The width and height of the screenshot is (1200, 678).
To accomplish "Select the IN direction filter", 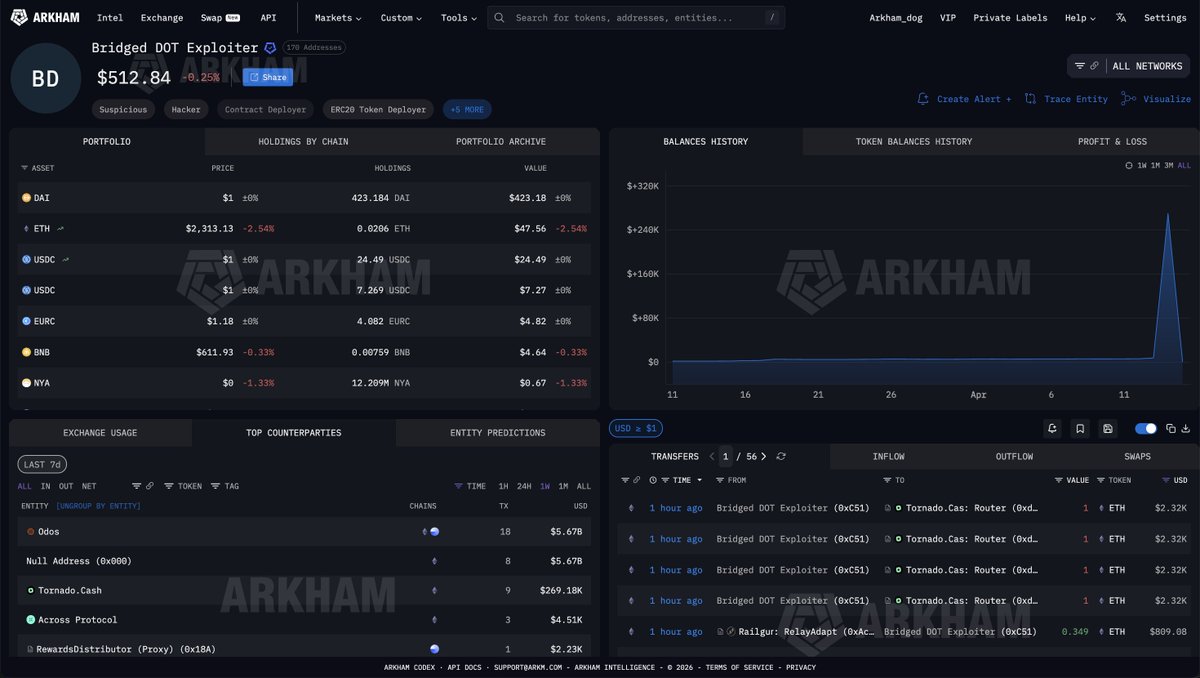I will click(x=46, y=486).
